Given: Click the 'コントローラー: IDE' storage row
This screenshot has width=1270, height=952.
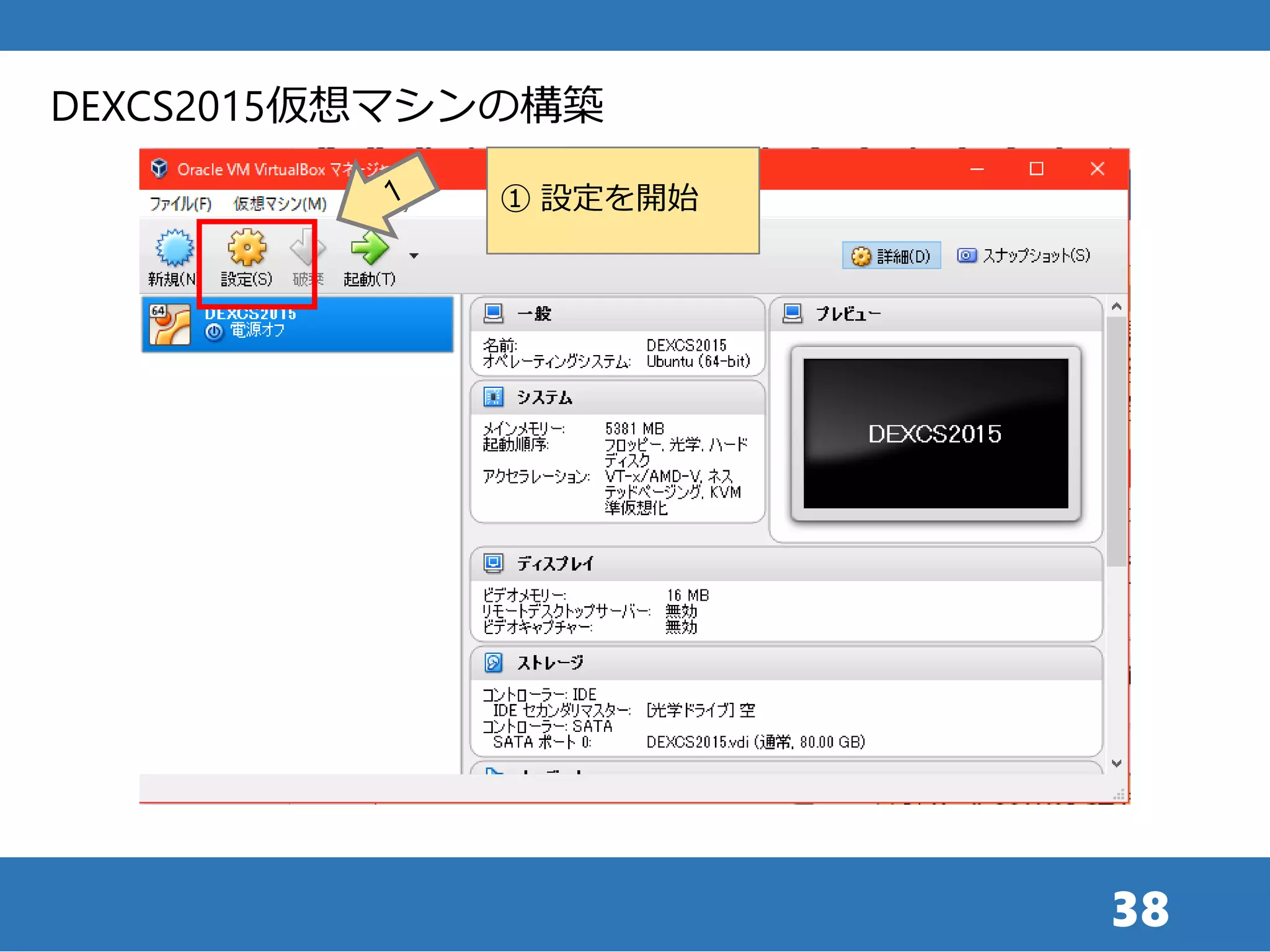Looking at the screenshot, I should (540, 694).
